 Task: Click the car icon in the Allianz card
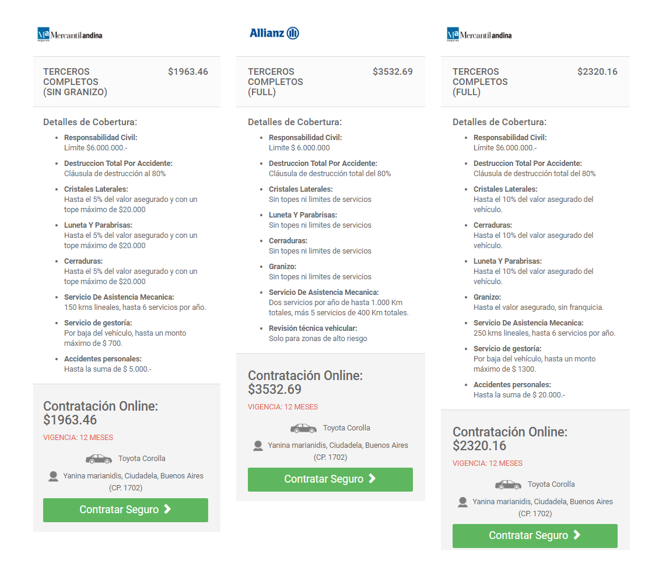coord(304,428)
